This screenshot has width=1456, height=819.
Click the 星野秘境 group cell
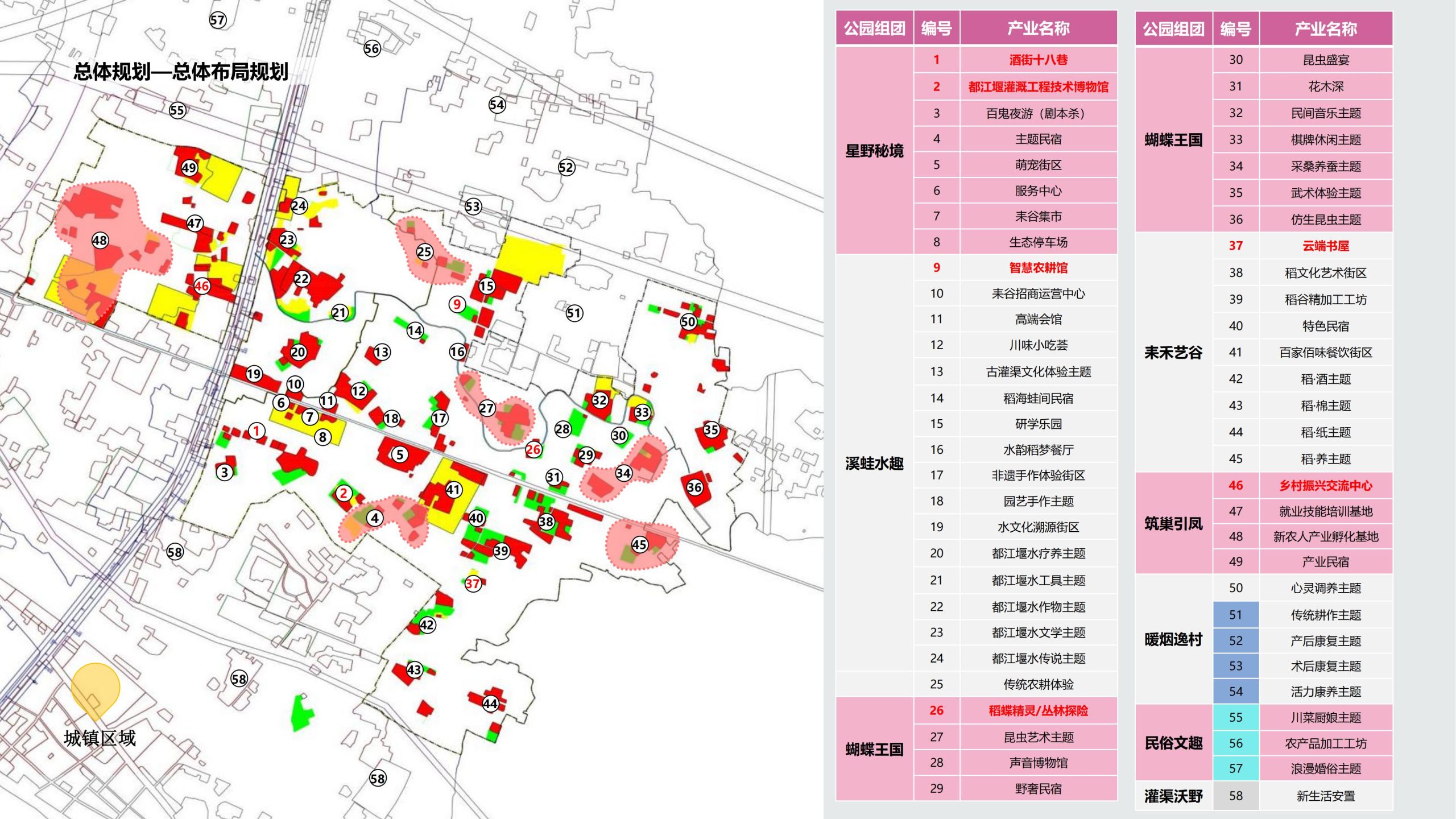[874, 151]
